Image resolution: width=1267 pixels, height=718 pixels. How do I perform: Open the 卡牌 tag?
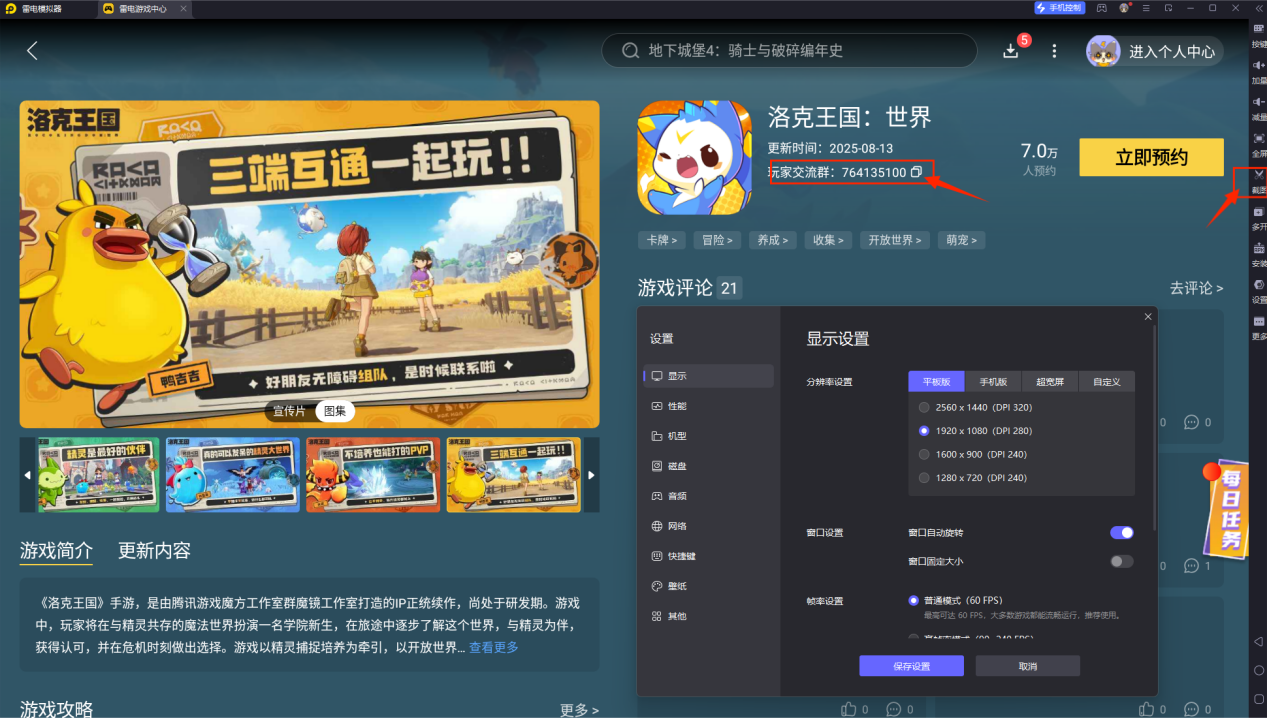pos(661,240)
